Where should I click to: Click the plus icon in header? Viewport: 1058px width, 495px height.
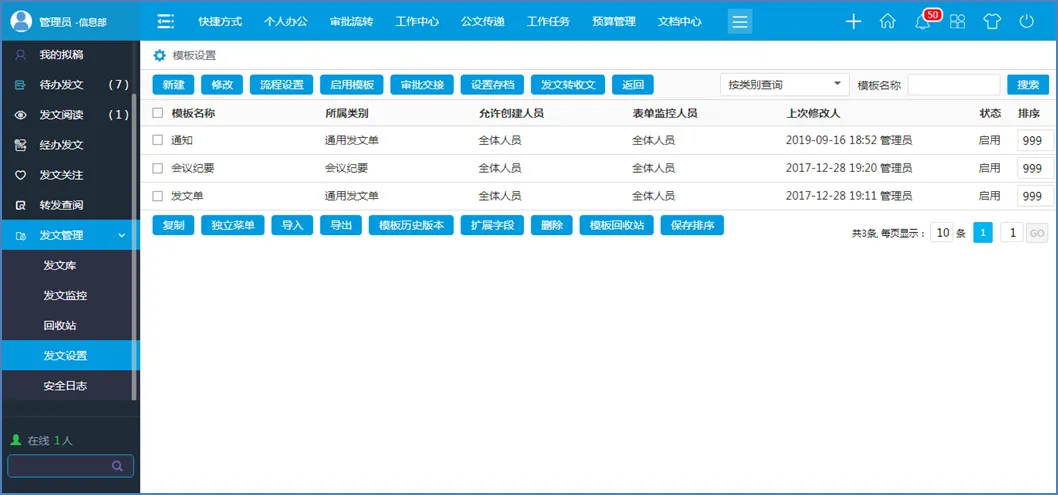(x=853, y=21)
